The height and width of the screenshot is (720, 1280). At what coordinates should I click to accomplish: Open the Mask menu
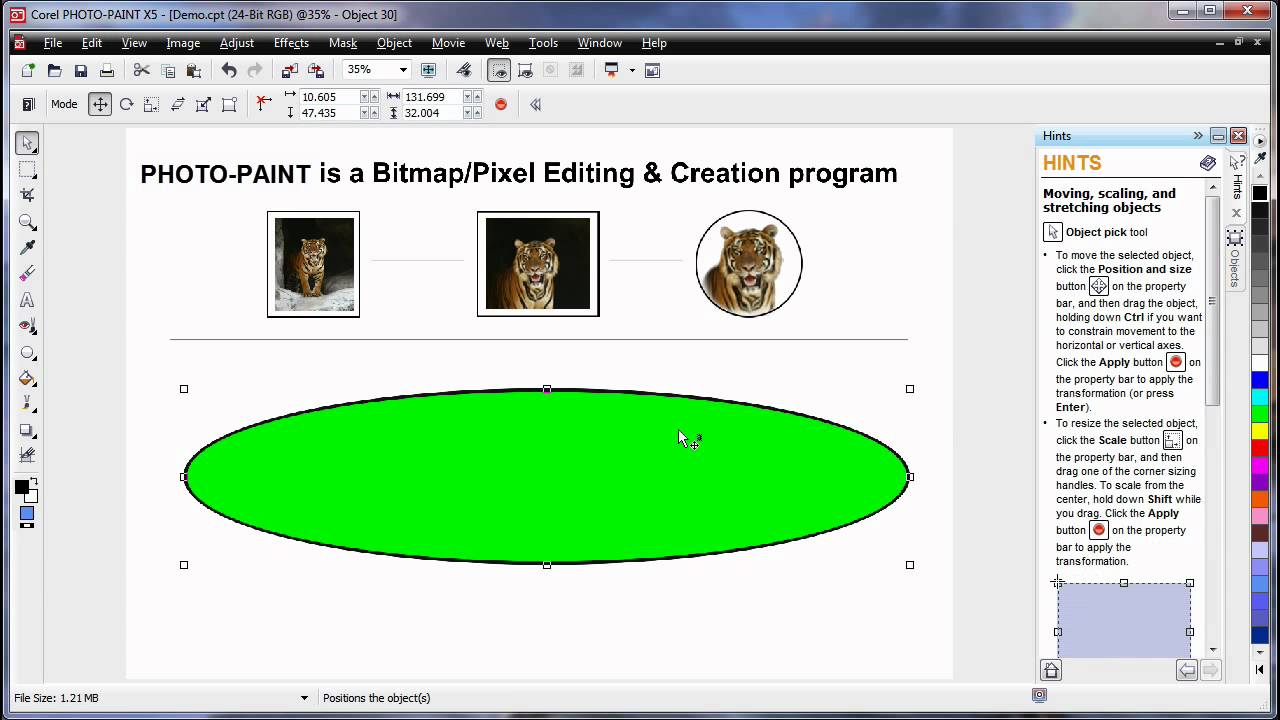(x=343, y=43)
